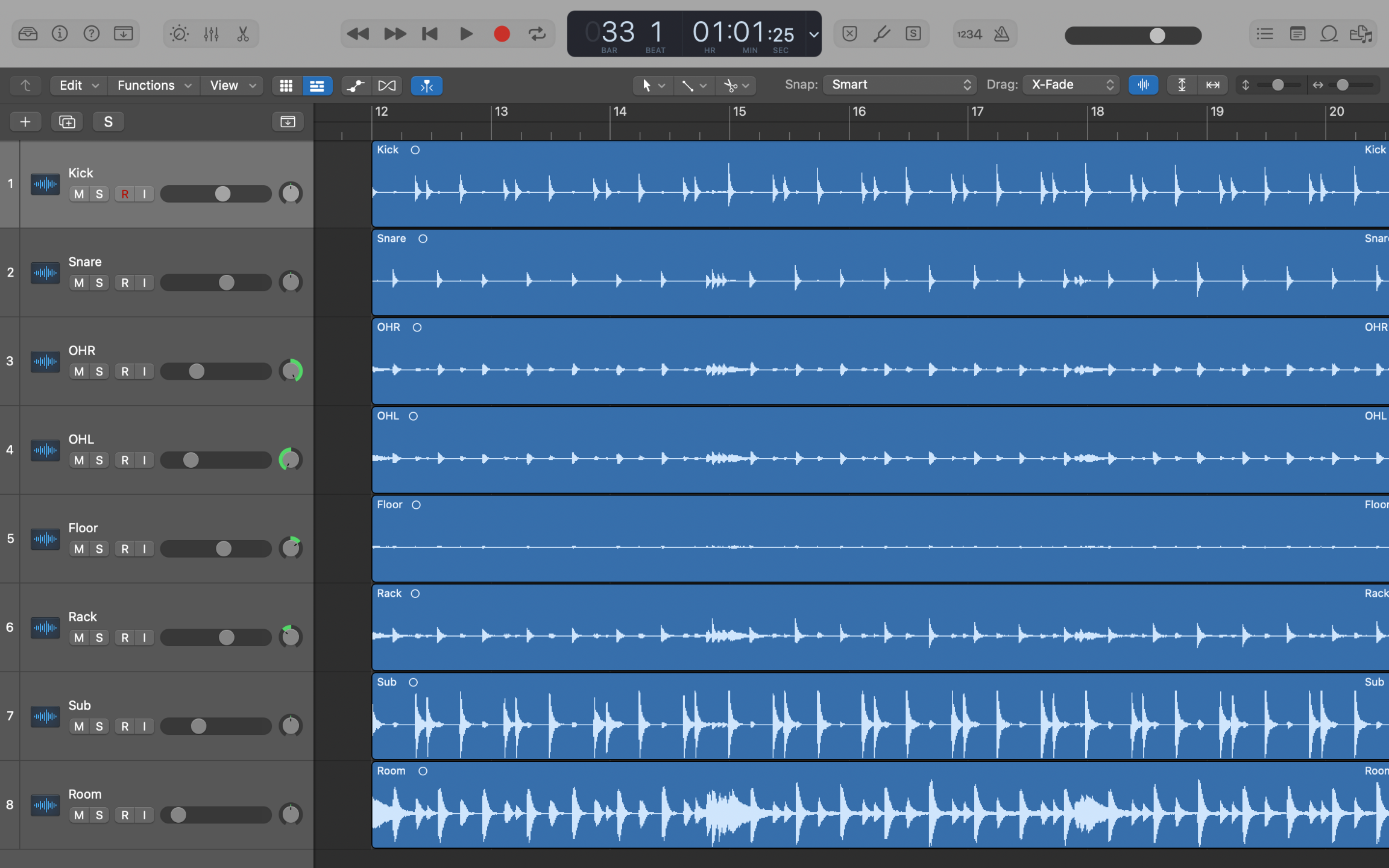Disable record on the Kick track
Screen dimensions: 1389x868
(125, 194)
